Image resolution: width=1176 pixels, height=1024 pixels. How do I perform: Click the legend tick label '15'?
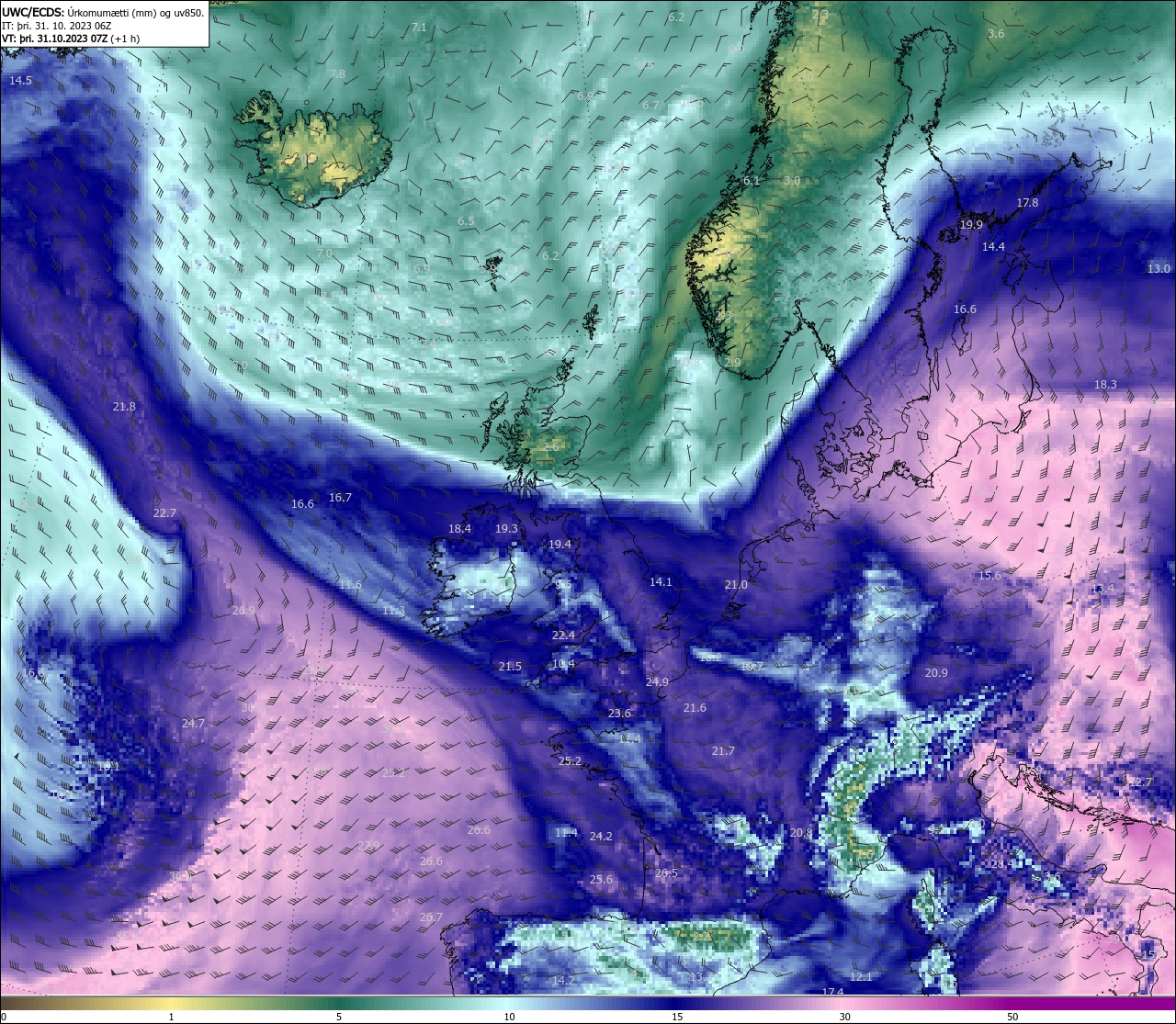[x=676, y=1017]
